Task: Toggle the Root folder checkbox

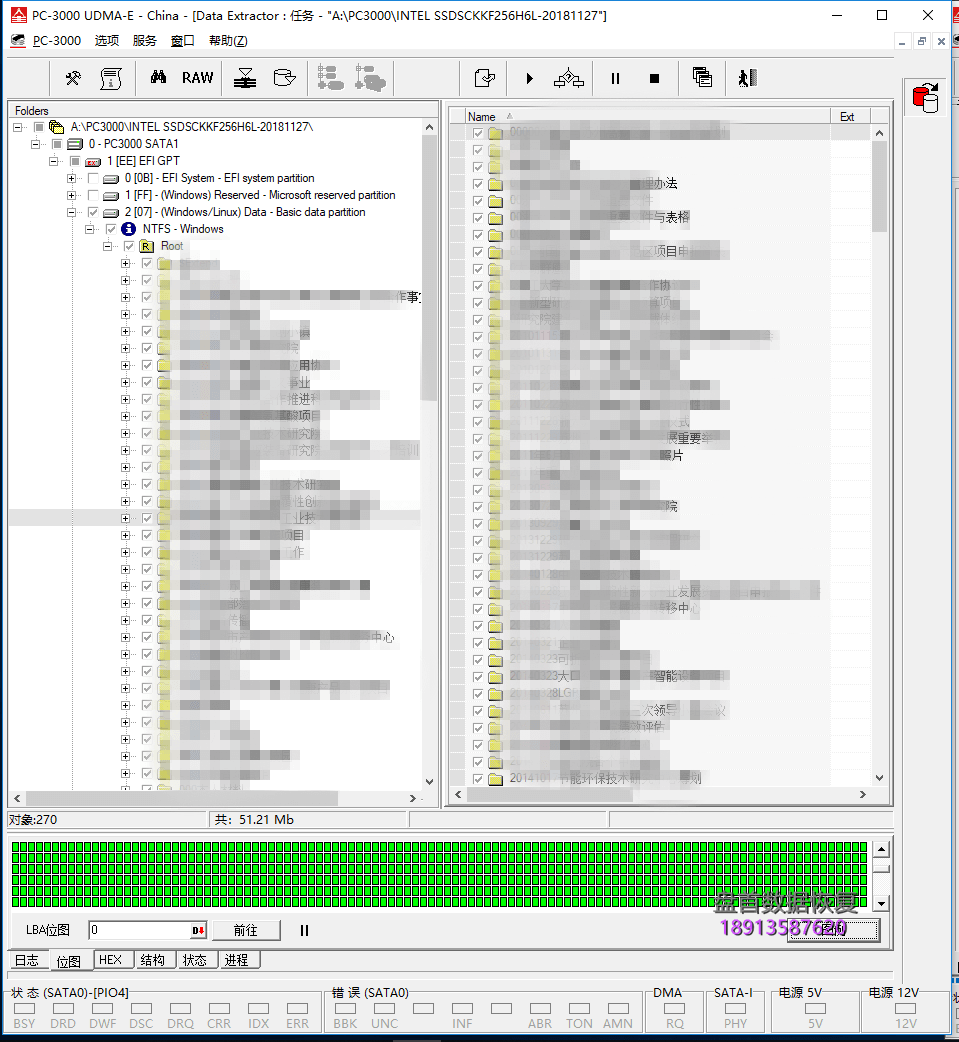Action: (129, 246)
